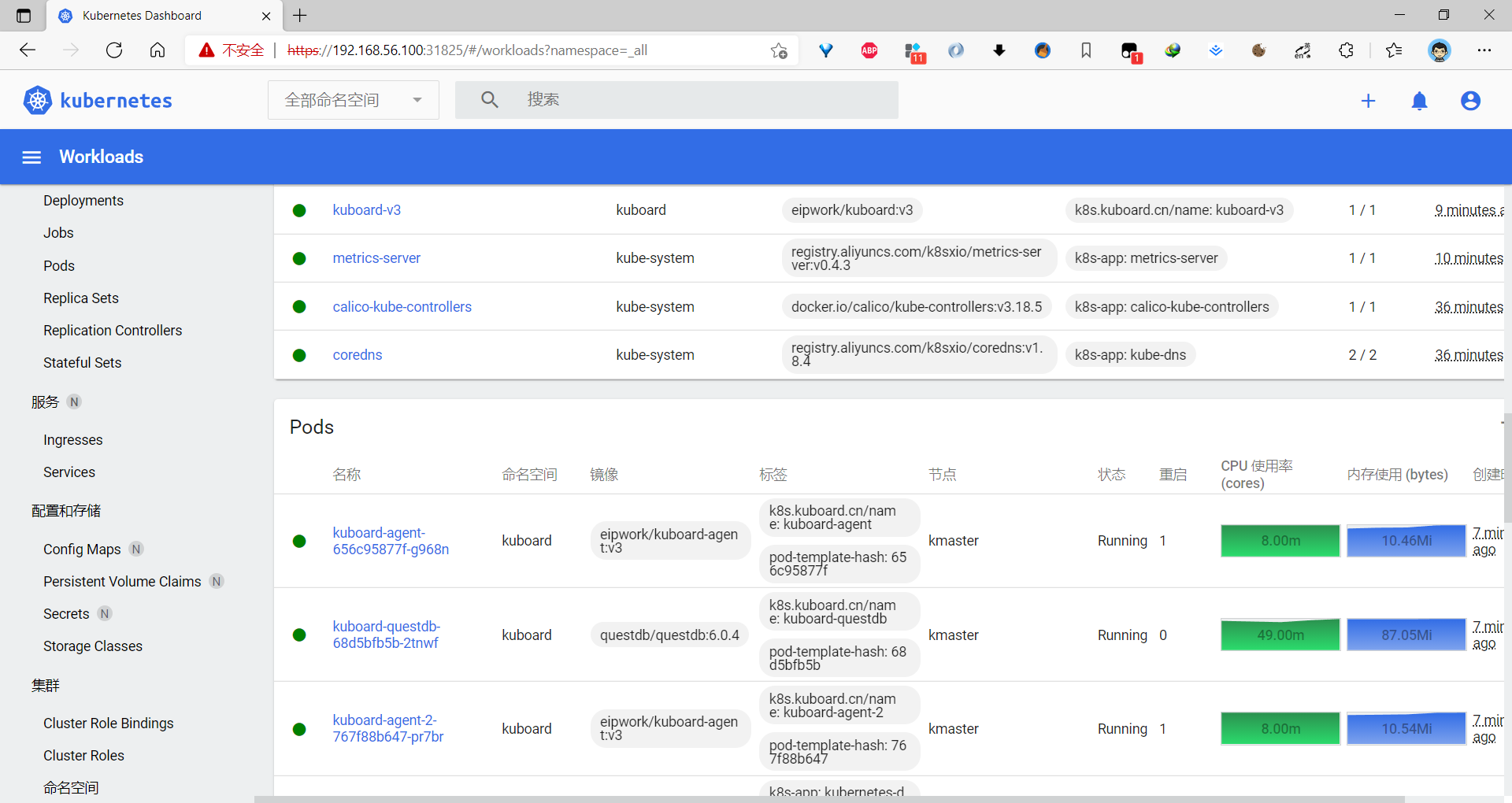Click the questdb/questdb:6.0.4 image chip
The height and width of the screenshot is (803, 1512).
click(669, 635)
